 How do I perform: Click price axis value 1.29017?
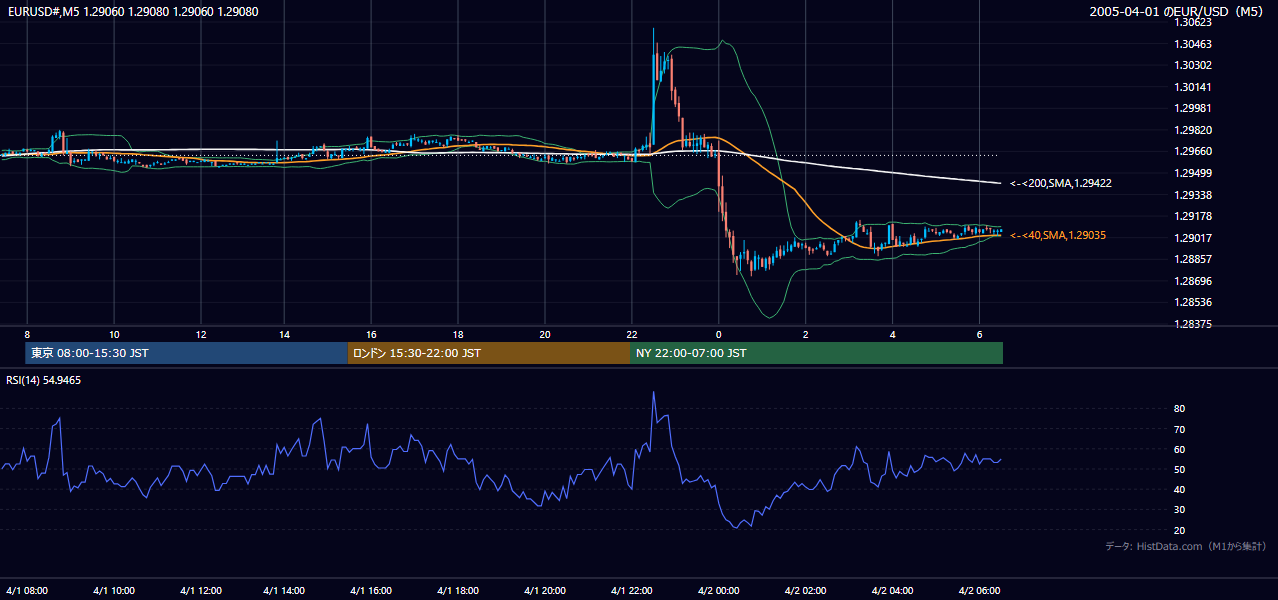(1194, 238)
